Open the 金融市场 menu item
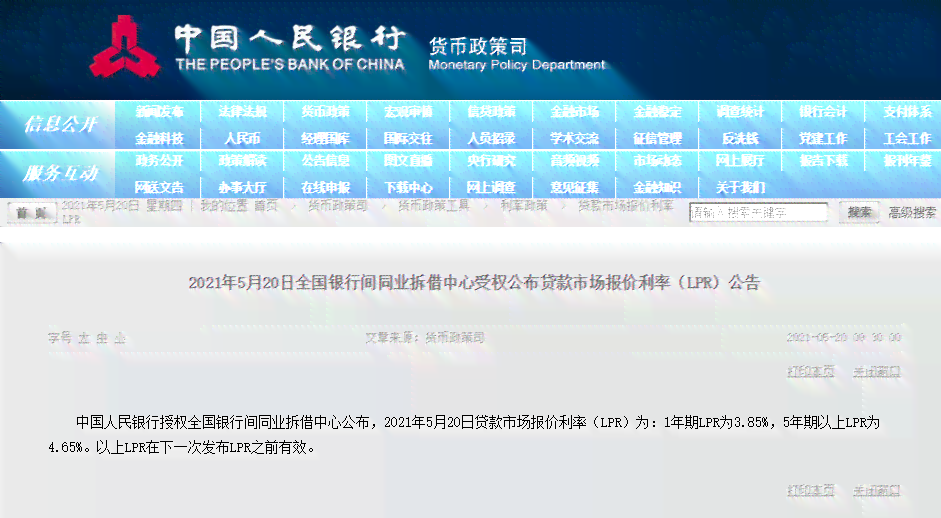The image size is (941, 518). [x=574, y=112]
